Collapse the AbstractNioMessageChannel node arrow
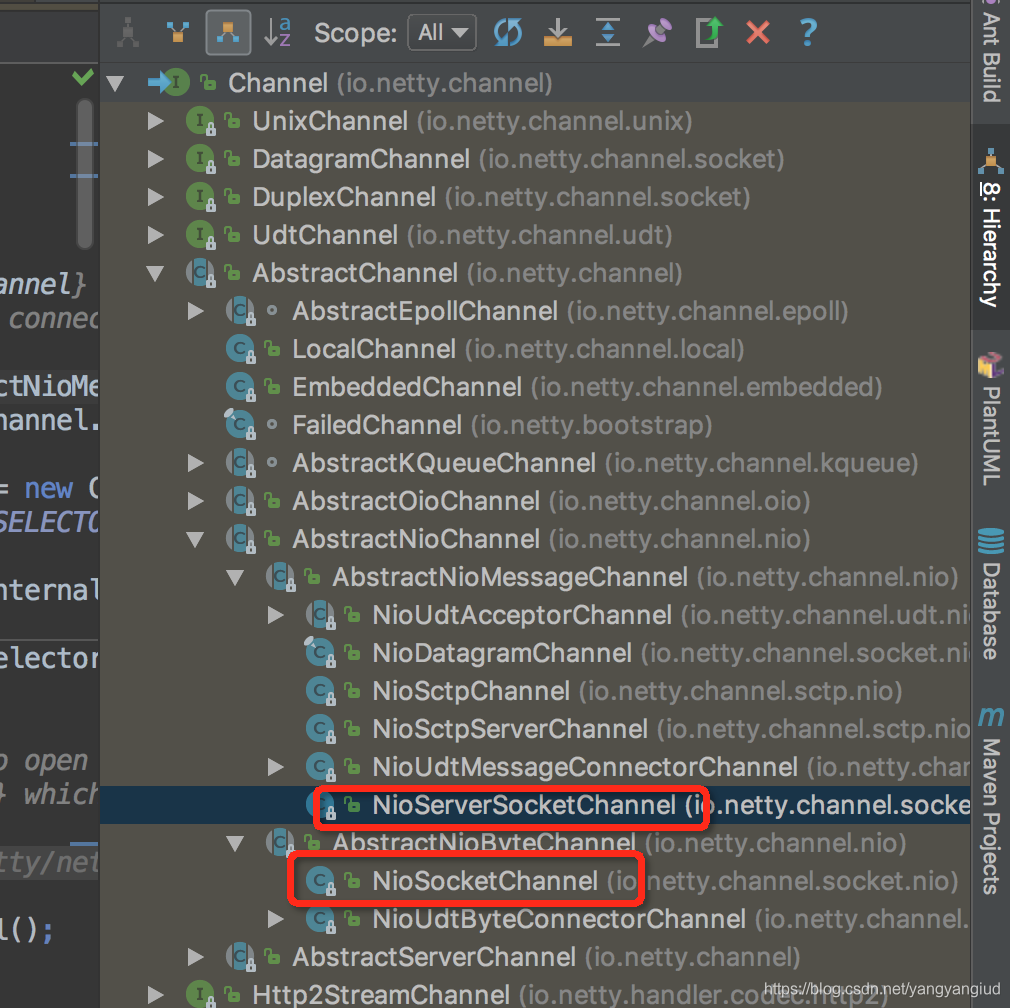Image resolution: width=1010 pixels, height=1008 pixels. click(x=235, y=577)
